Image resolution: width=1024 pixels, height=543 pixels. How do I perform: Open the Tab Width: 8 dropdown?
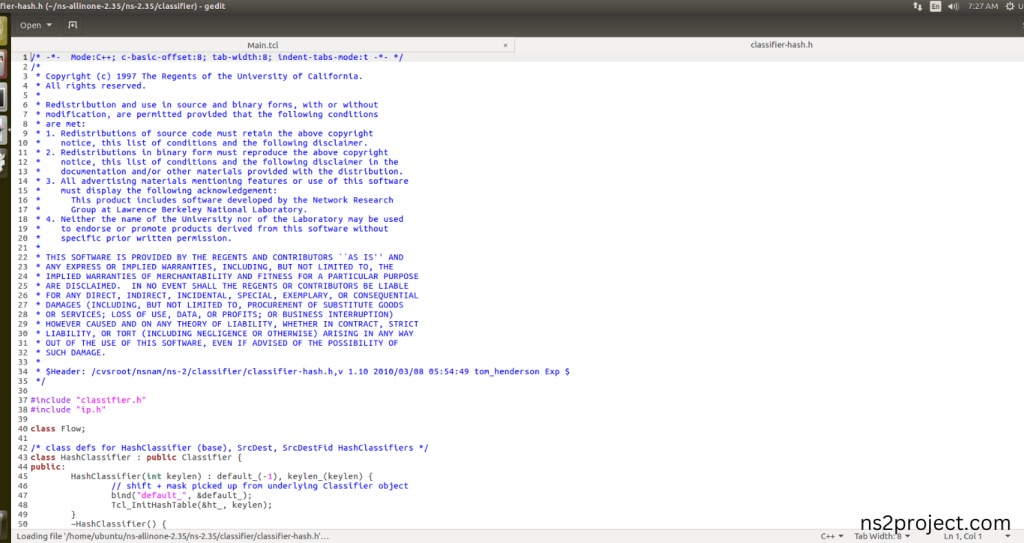[x=882, y=536]
